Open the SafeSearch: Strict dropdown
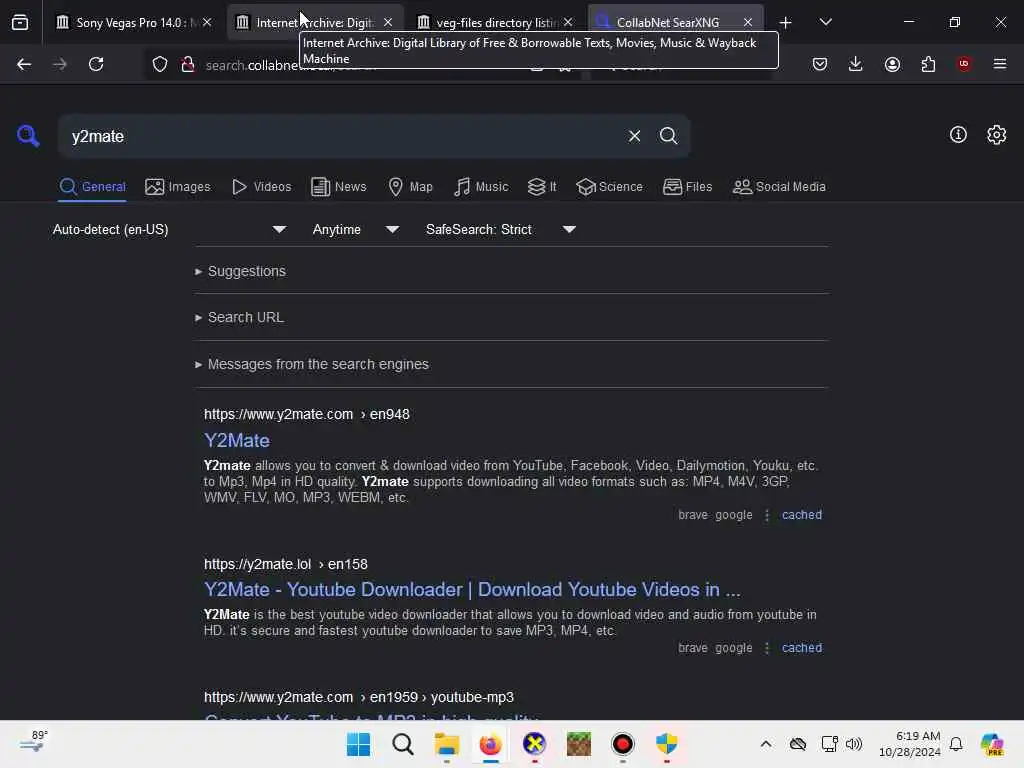Image resolution: width=1024 pixels, height=768 pixels. tap(501, 229)
